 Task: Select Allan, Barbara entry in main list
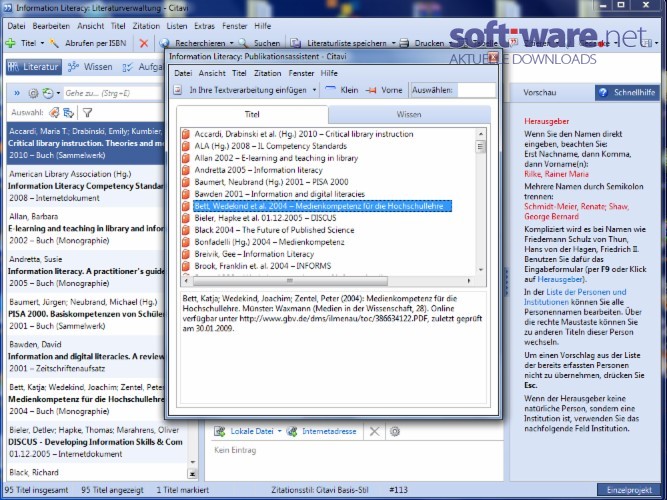(x=86, y=229)
